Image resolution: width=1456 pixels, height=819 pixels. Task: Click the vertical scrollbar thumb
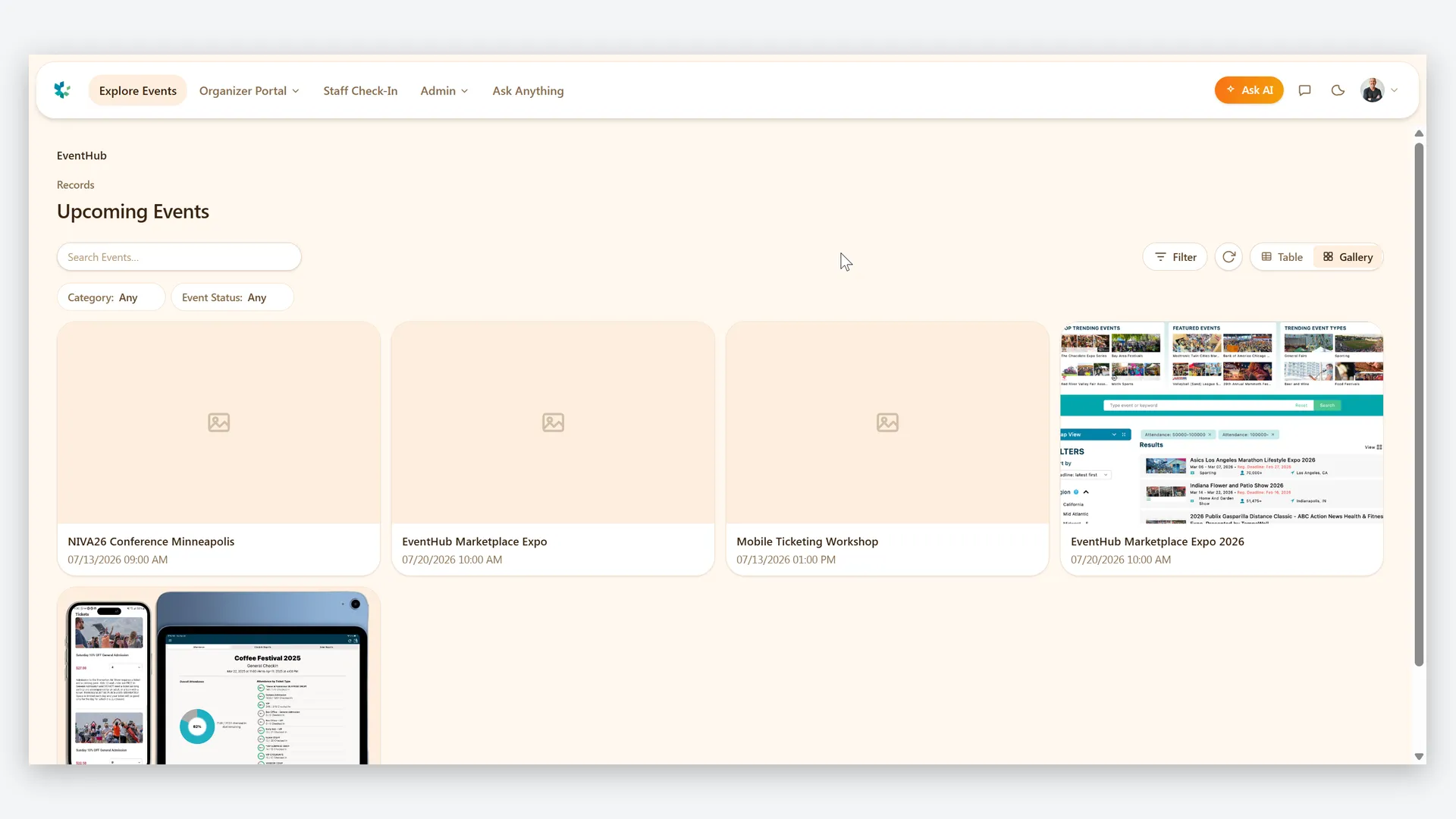pos(1419,404)
